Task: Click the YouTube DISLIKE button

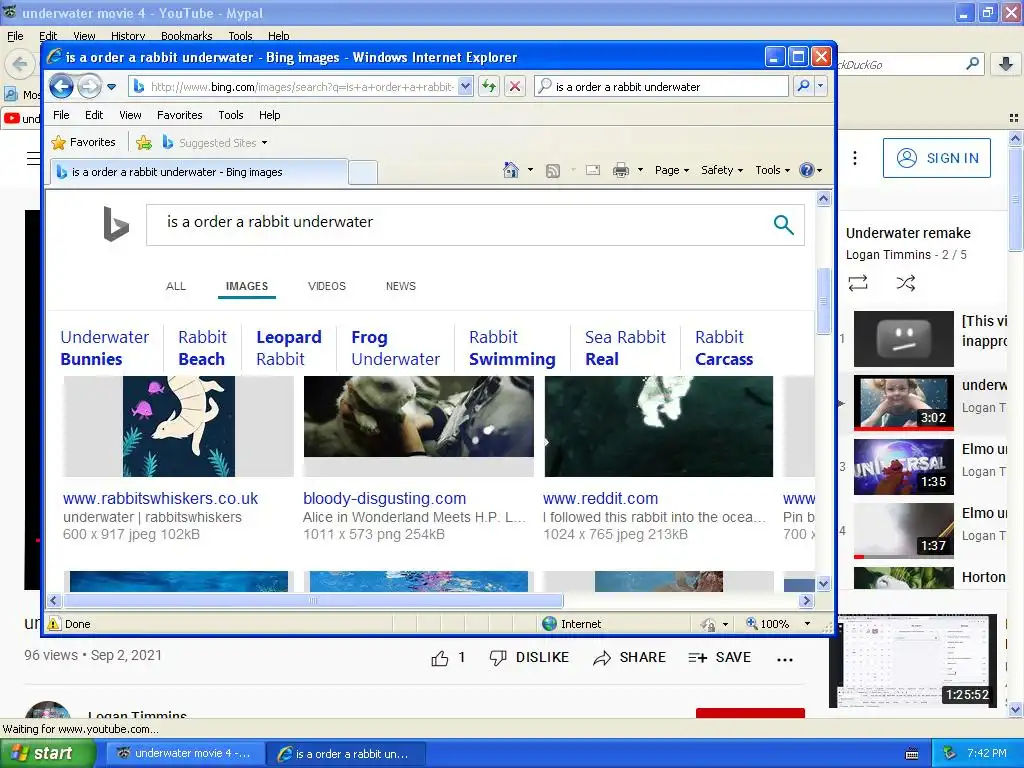Action: (529, 658)
